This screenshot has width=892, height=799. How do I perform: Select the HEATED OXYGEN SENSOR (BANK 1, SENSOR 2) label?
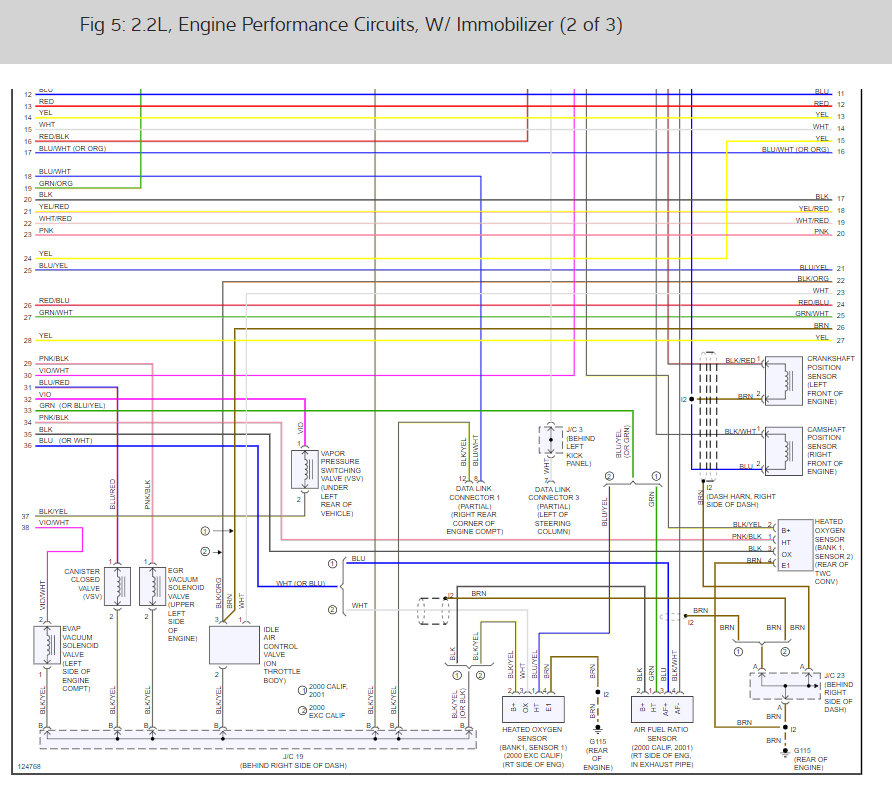(833, 551)
